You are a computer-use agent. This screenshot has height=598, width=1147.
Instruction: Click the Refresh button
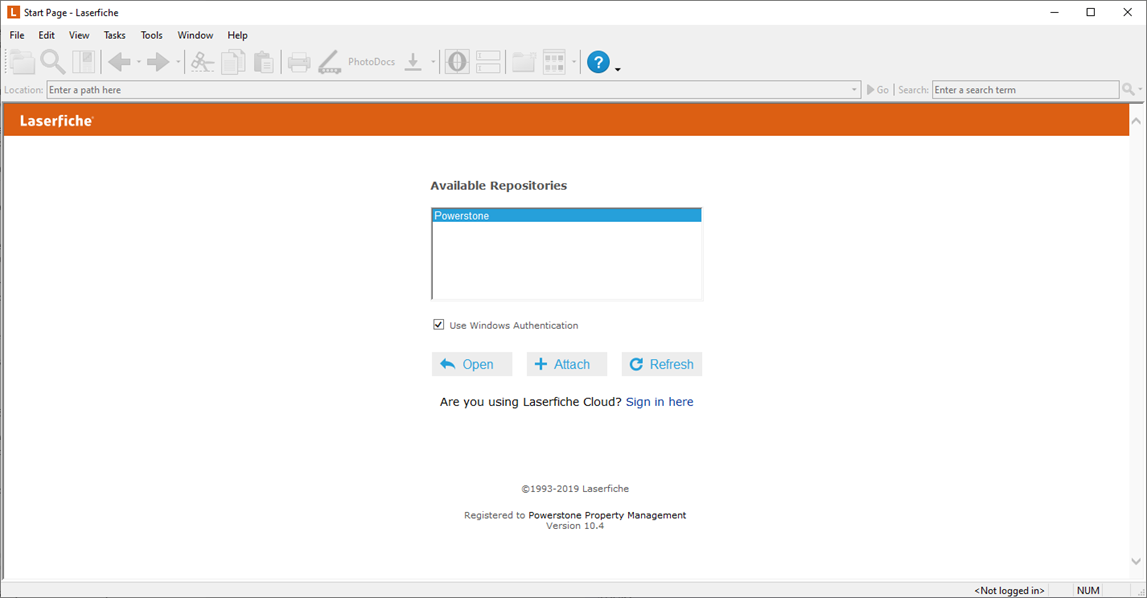coord(661,364)
